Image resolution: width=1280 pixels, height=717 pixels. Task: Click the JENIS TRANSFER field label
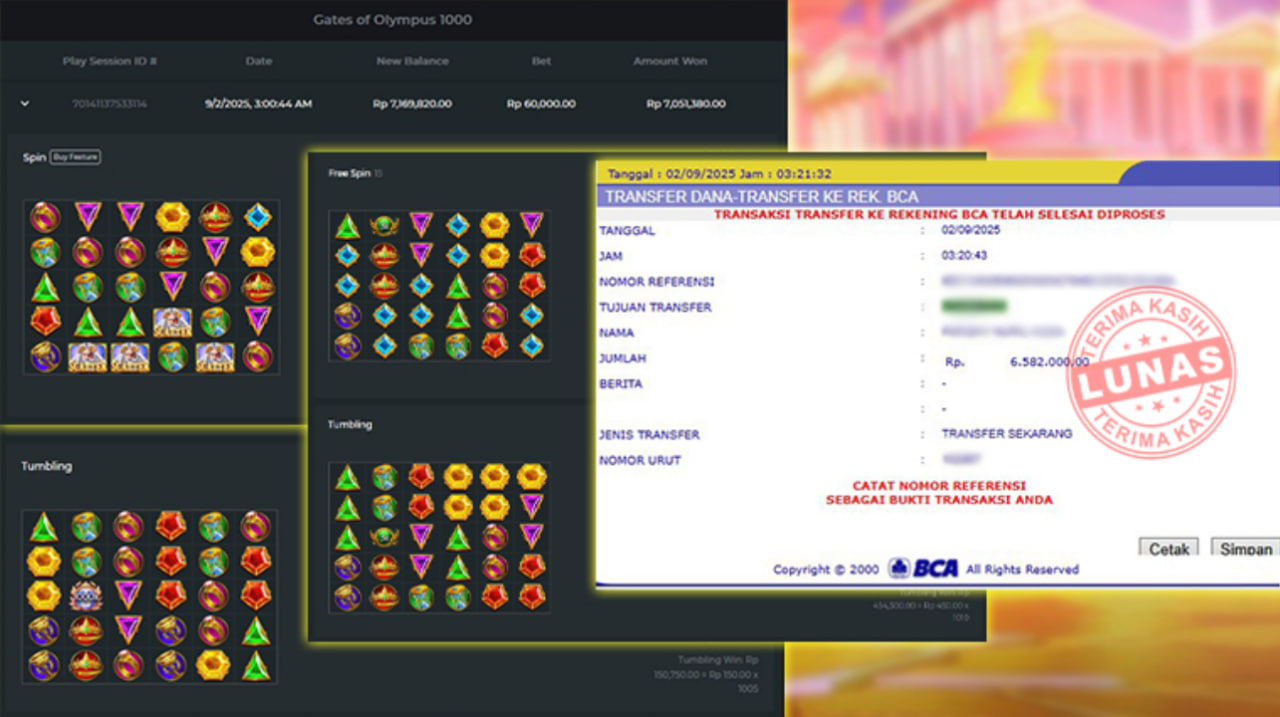tap(649, 435)
